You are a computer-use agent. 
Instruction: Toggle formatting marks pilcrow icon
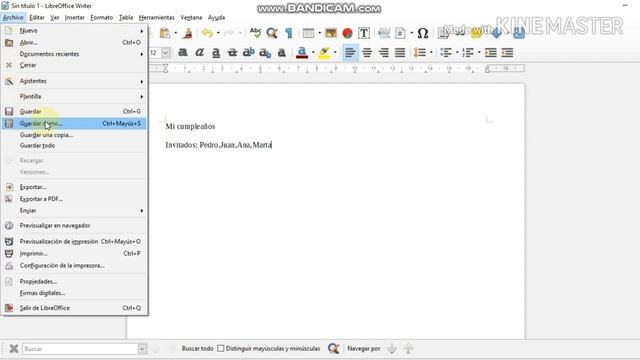[289, 33]
